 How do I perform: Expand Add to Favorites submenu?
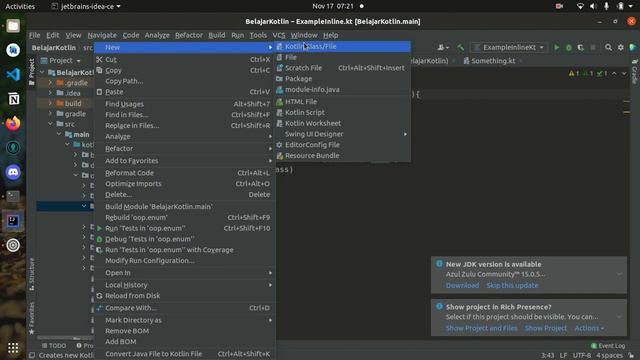coord(184,161)
